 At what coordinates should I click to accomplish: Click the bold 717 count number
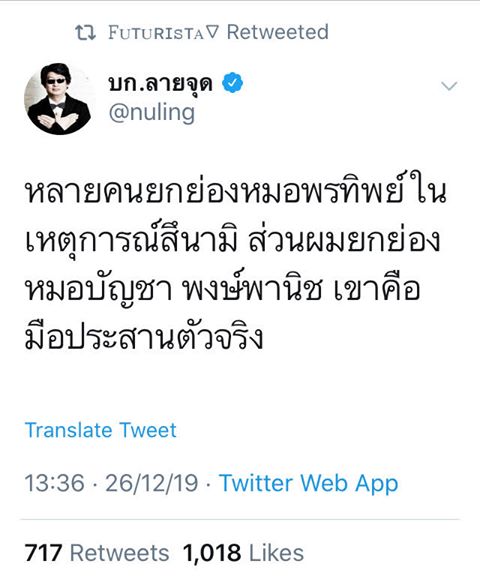[43, 553]
